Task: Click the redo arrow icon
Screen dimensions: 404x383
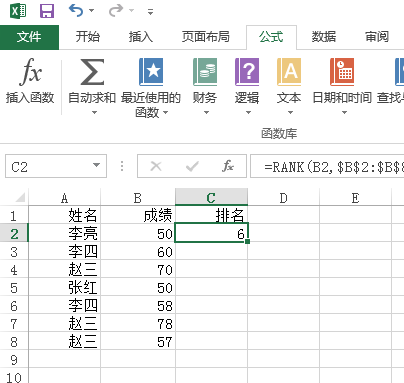Action: pos(116,11)
